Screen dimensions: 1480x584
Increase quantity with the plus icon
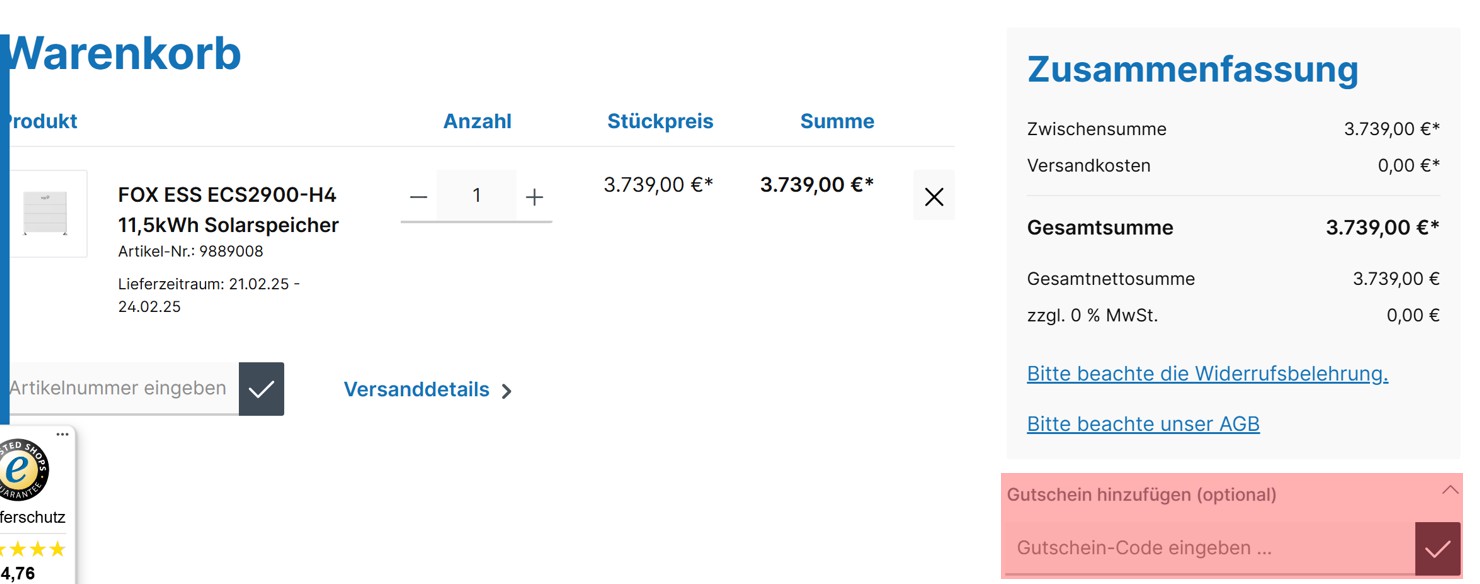(x=534, y=196)
